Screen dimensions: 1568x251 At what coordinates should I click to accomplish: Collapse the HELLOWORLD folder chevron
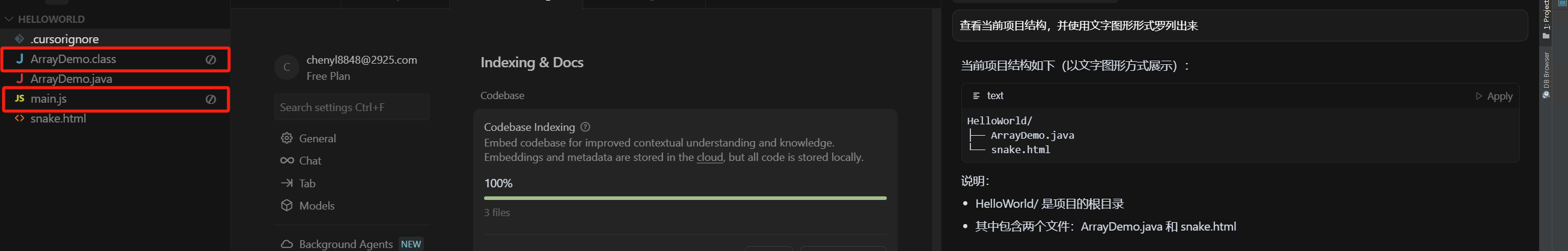(8, 19)
